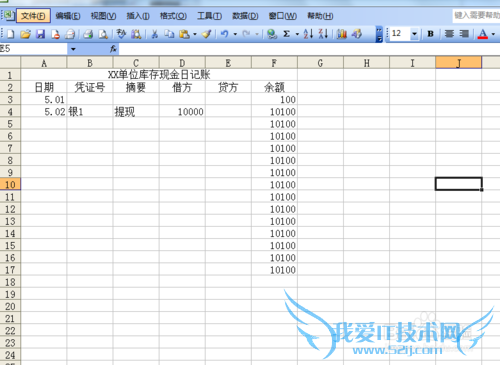This screenshot has width=500, height=365.
Task: Click the grayed Redo arrow icon
Action: point(247,34)
